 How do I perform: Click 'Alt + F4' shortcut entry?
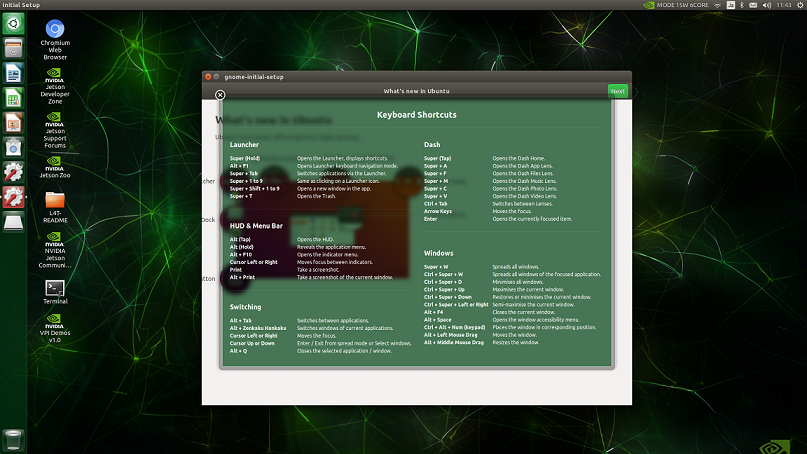(433, 312)
